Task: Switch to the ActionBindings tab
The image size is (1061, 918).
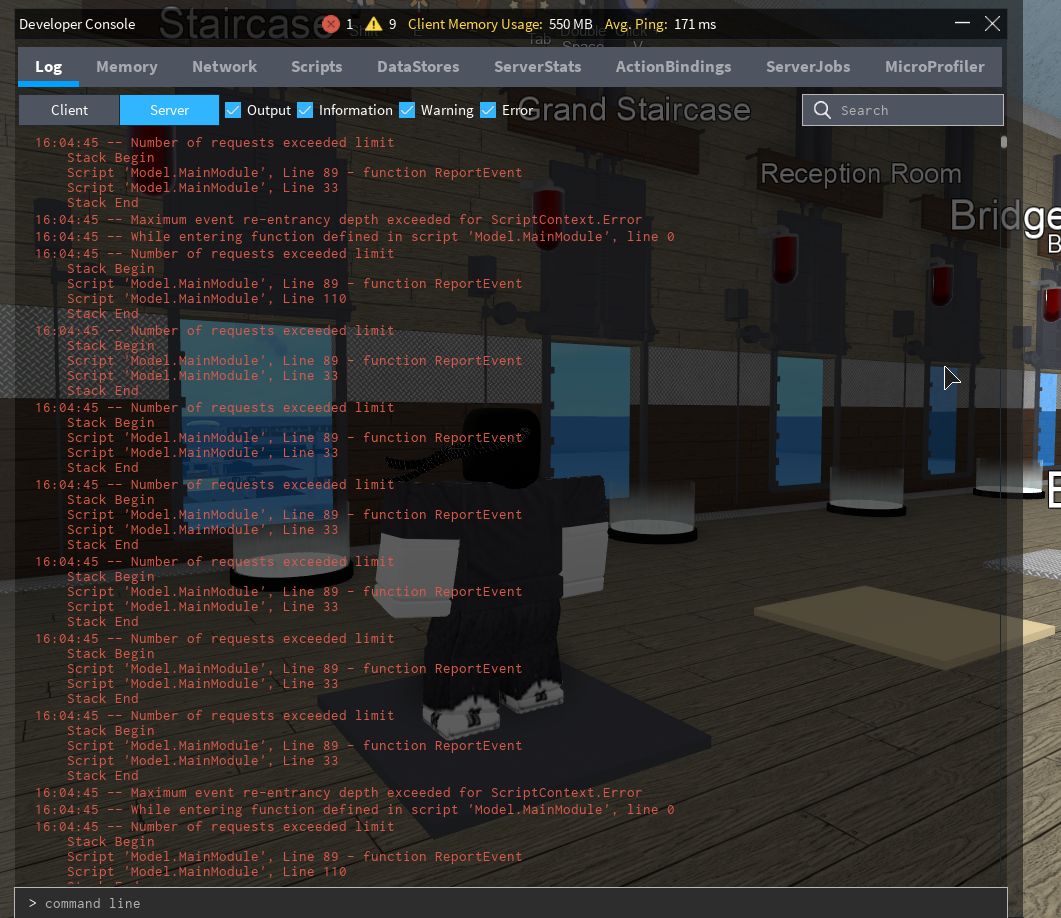Action: click(x=673, y=67)
